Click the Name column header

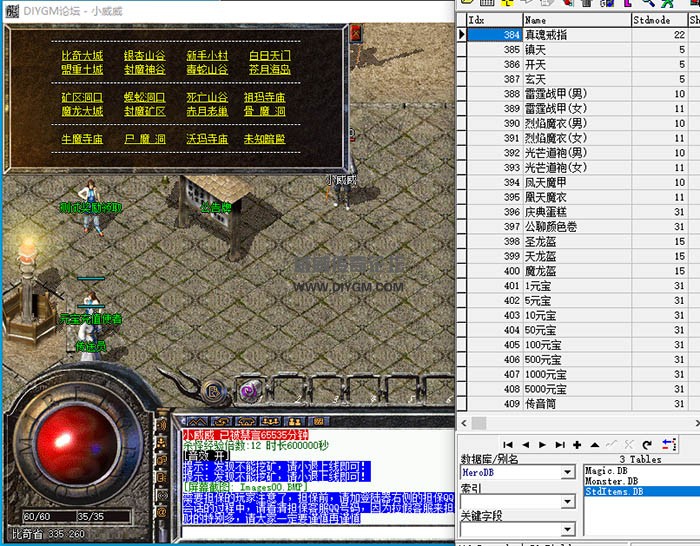577,20
